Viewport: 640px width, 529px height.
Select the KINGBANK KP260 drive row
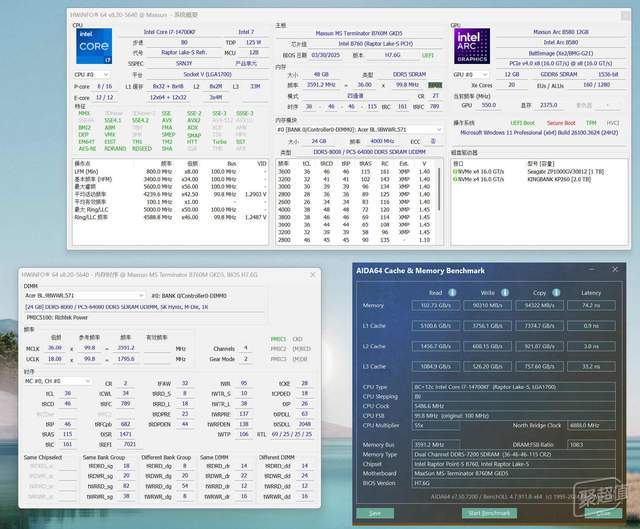pos(539,179)
